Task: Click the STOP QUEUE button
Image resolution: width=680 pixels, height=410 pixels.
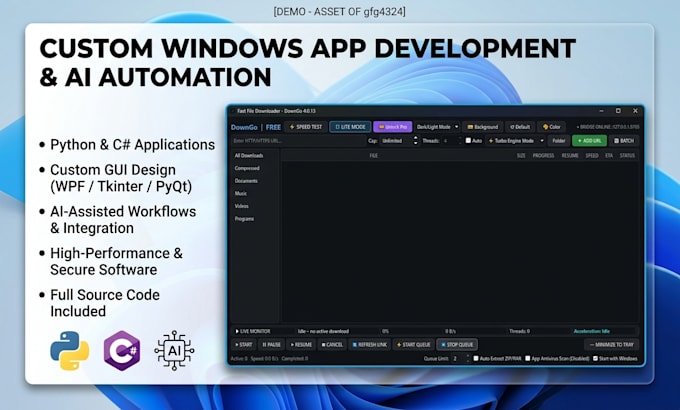Action: click(457, 344)
